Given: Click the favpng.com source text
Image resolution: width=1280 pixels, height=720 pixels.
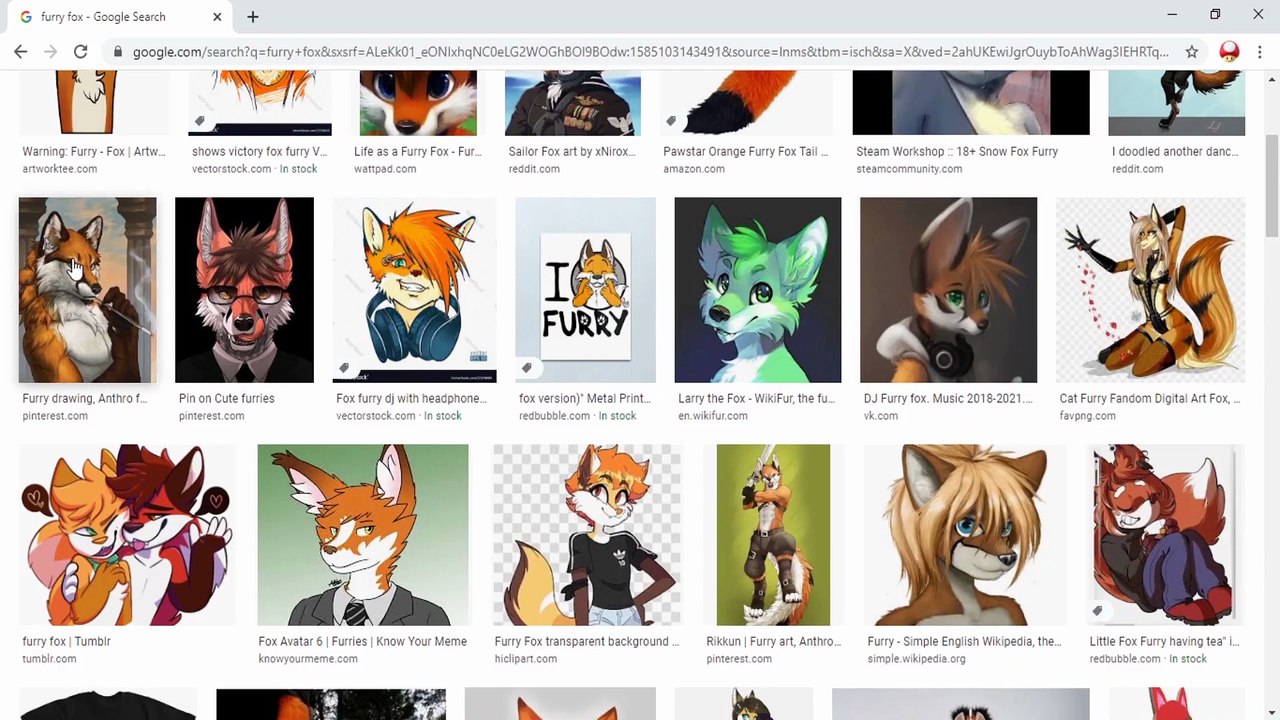Looking at the screenshot, I should pyautogui.click(x=1087, y=416).
